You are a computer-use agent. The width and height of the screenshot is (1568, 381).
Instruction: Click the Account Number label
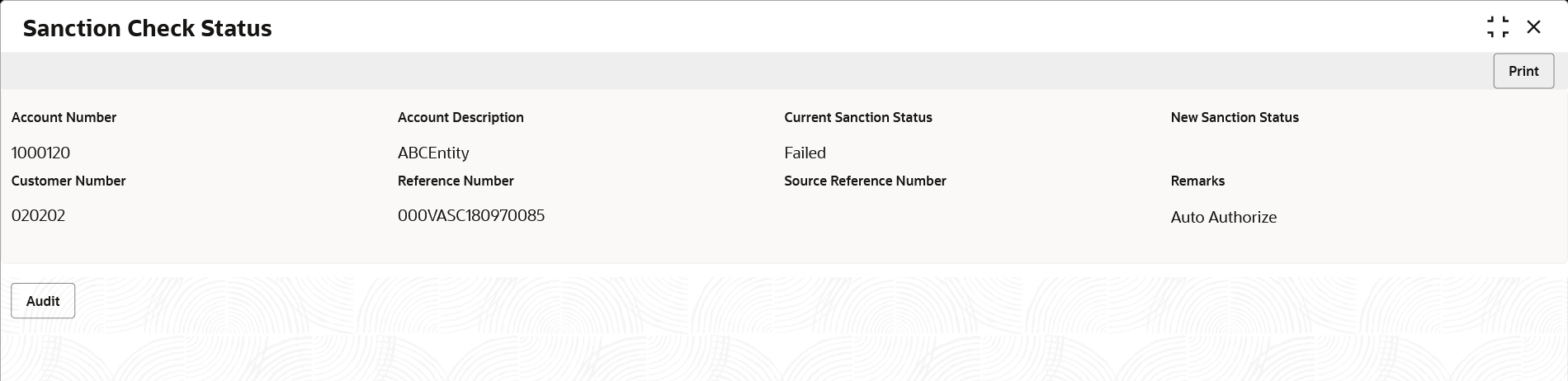point(64,117)
